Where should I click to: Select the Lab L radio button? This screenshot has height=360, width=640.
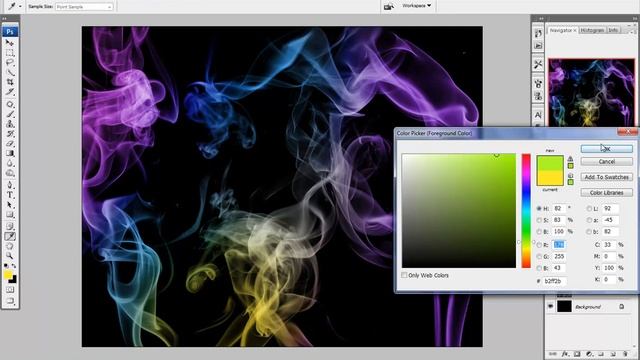[x=589, y=209]
